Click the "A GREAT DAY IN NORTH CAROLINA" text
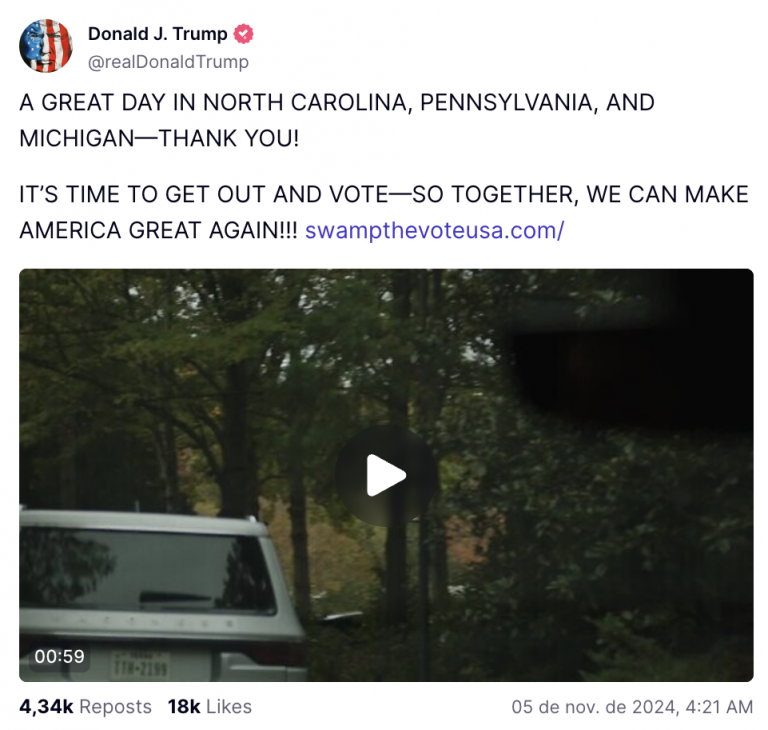 coord(213,102)
